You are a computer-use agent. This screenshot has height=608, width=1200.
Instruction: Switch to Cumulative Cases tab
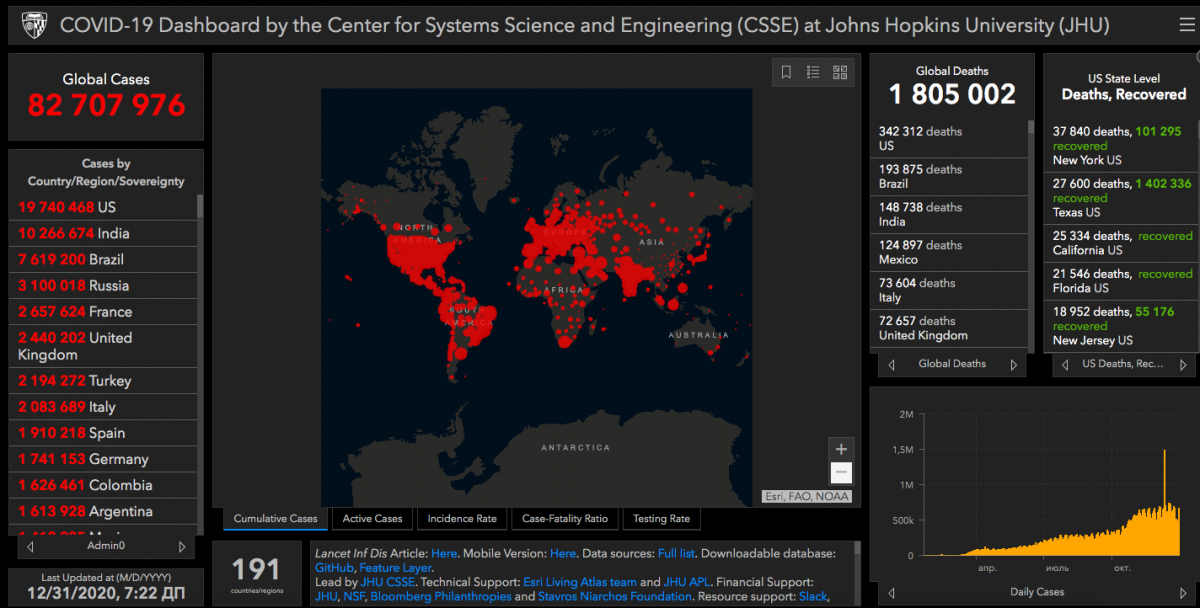point(276,518)
